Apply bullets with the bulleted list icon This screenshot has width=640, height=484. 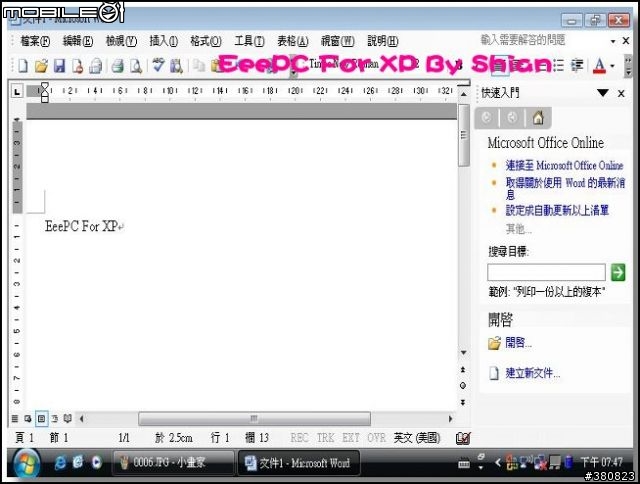click(558, 65)
